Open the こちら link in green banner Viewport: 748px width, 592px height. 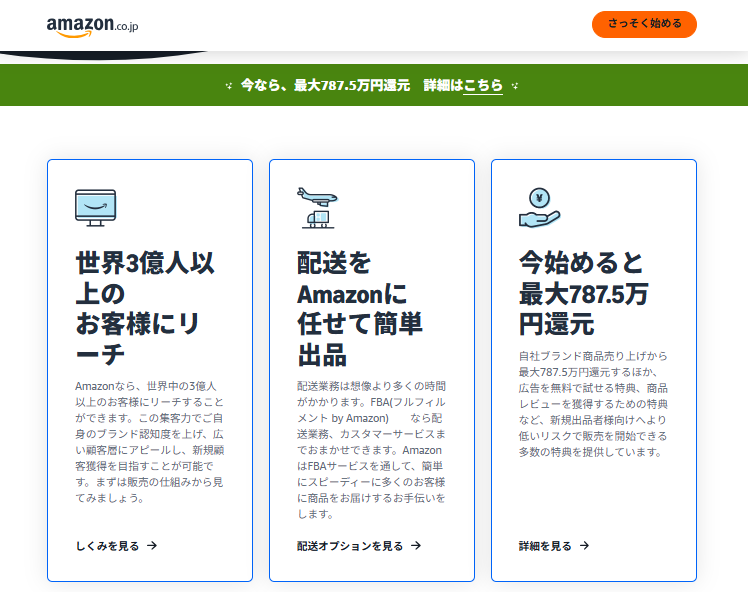point(483,85)
